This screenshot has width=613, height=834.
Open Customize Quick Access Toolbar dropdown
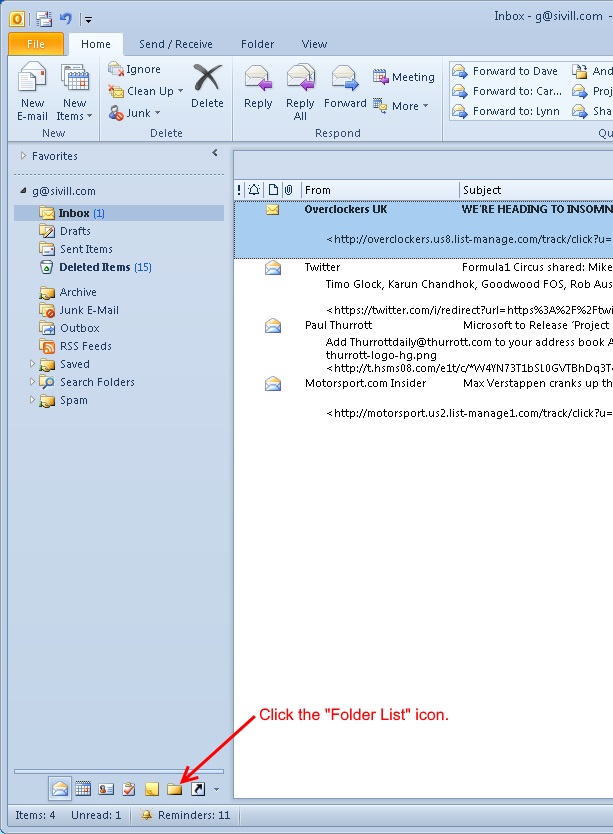88,20
